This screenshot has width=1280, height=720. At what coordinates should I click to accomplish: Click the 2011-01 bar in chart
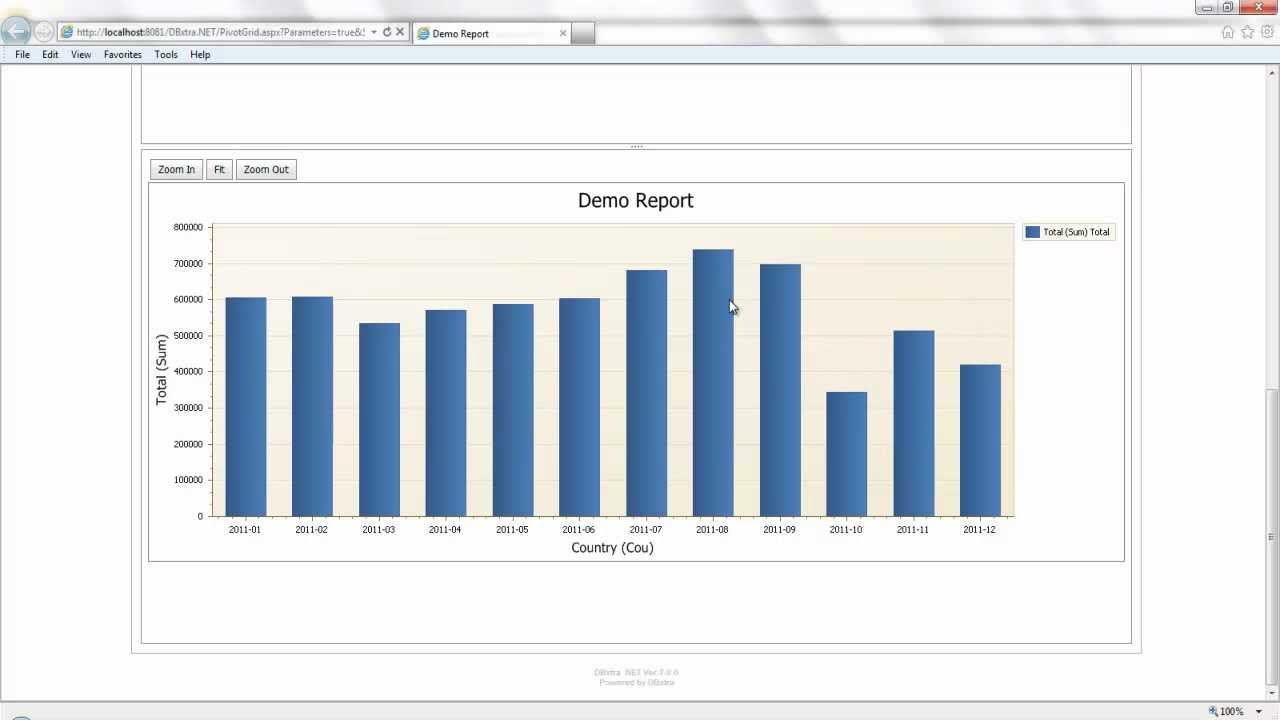pos(246,407)
